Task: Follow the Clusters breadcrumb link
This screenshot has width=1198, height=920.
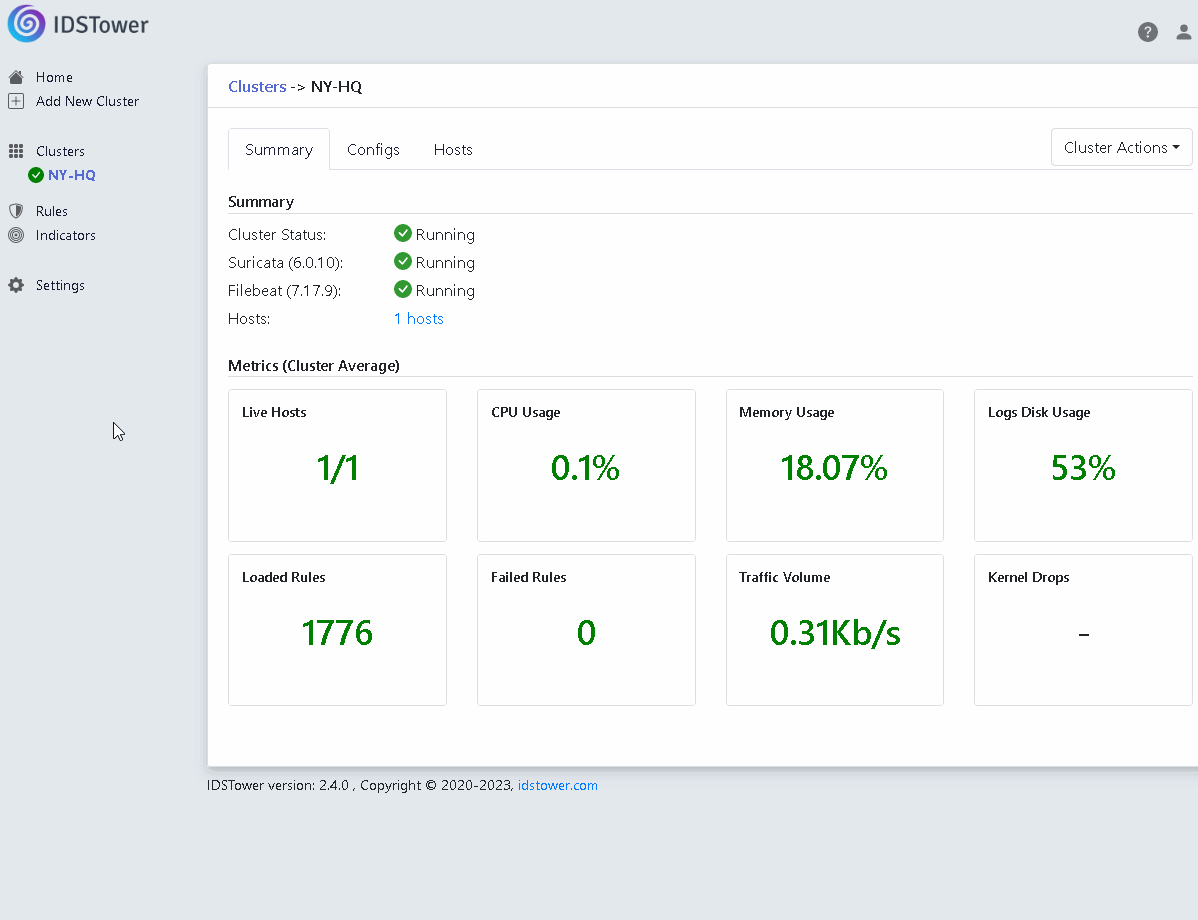Action: click(257, 86)
